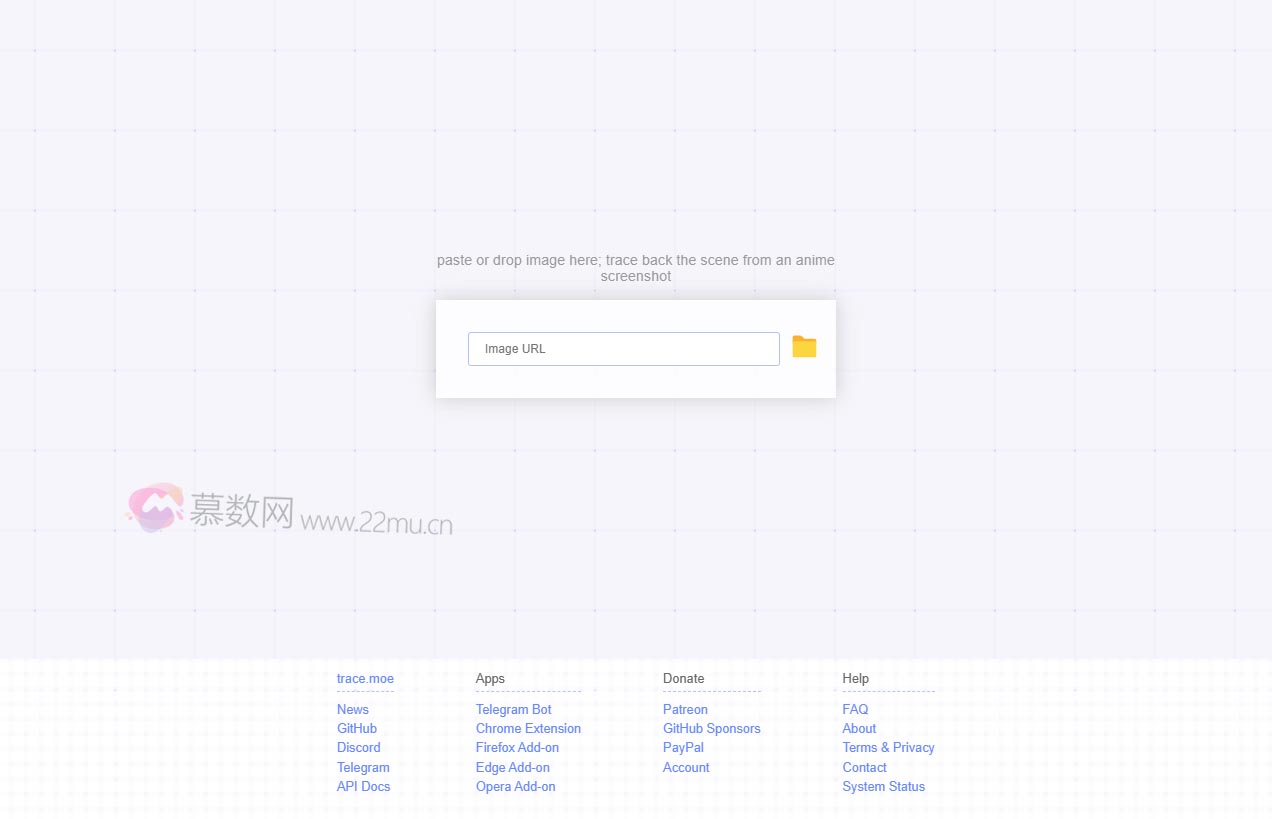Open the News link

(353, 709)
